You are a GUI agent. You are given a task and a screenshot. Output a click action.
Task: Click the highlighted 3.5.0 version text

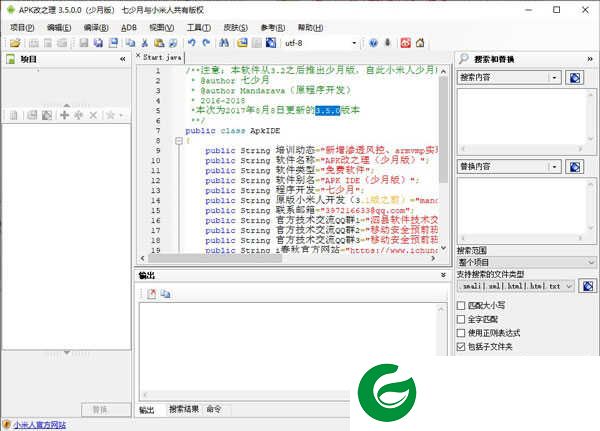(x=328, y=111)
